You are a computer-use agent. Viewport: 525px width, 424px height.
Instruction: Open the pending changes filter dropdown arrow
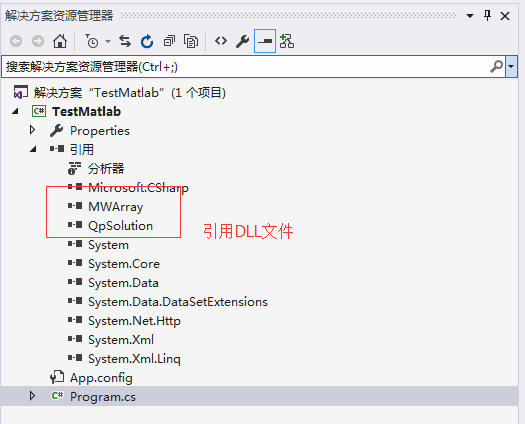pyautogui.click(x=108, y=42)
